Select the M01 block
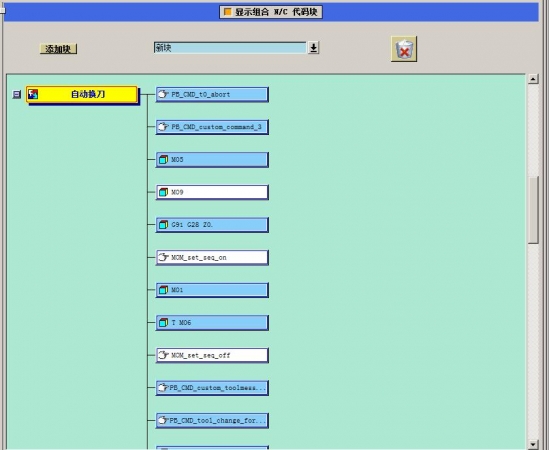Viewport: 549px width, 450px height. [212, 290]
